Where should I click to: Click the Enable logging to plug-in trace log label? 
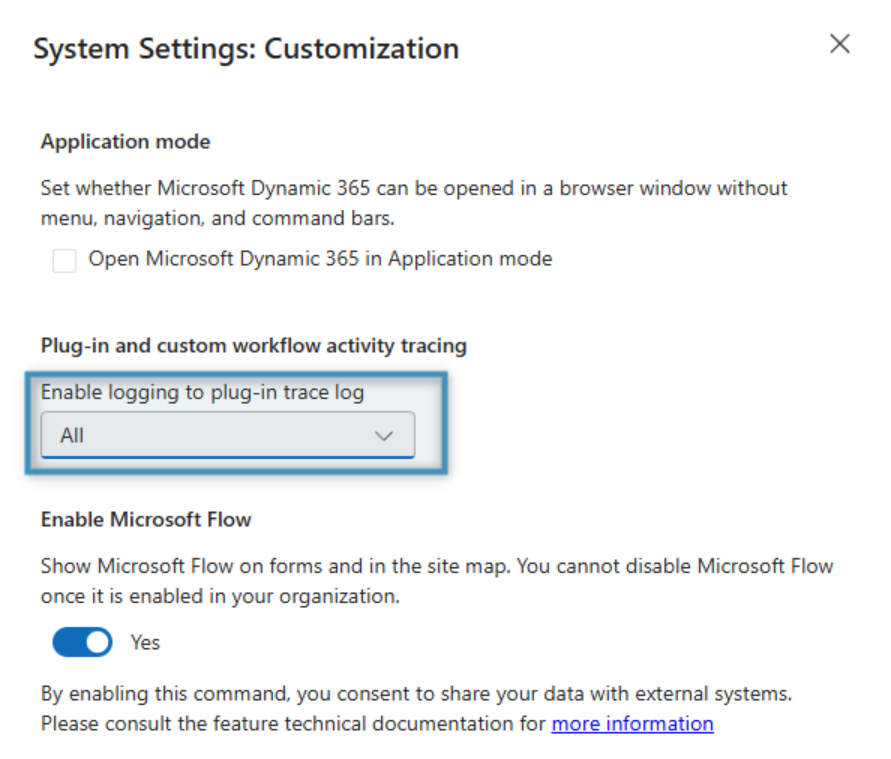pos(202,392)
